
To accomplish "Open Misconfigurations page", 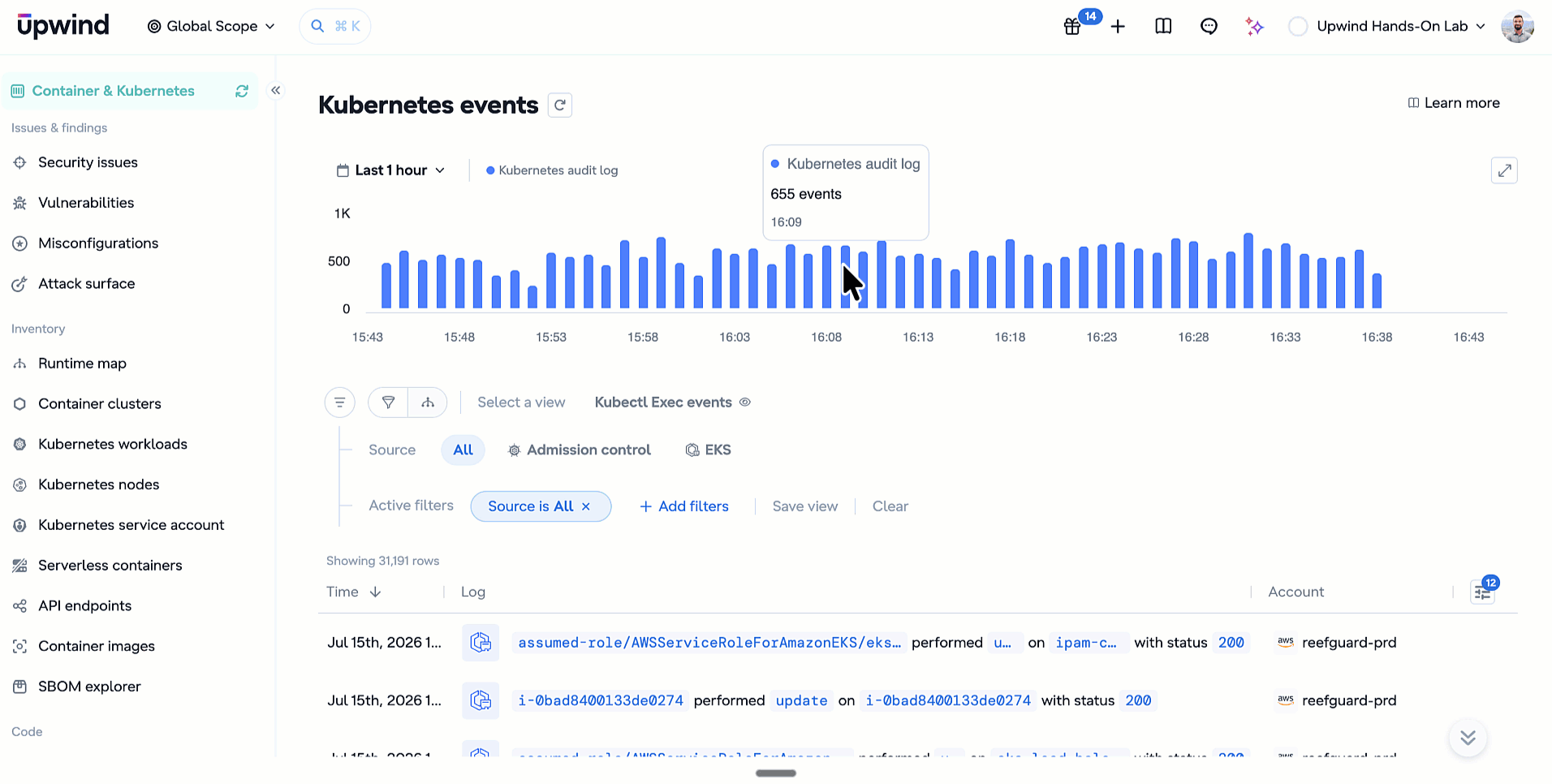I will 98,243.
